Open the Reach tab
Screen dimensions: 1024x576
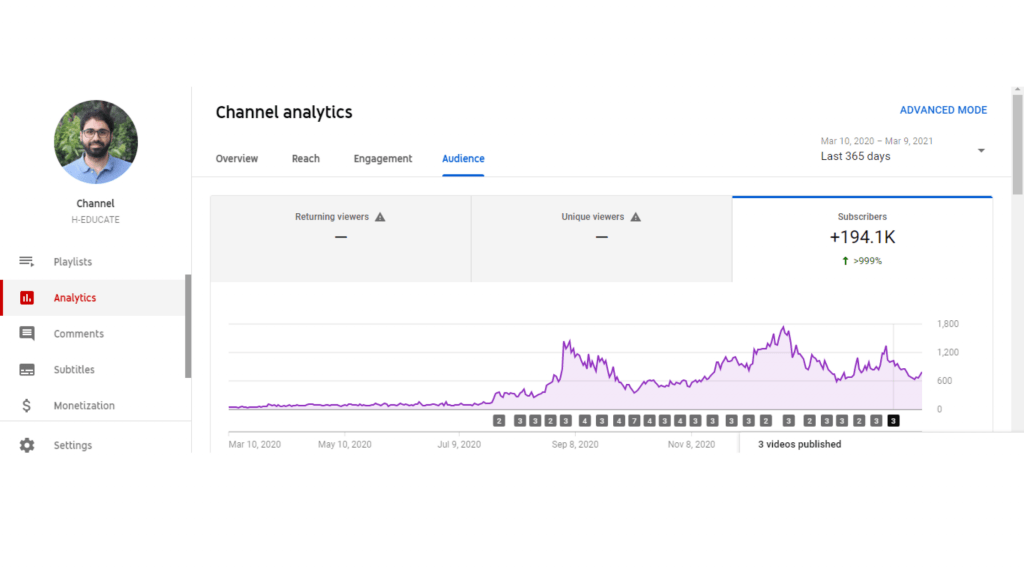[306, 159]
